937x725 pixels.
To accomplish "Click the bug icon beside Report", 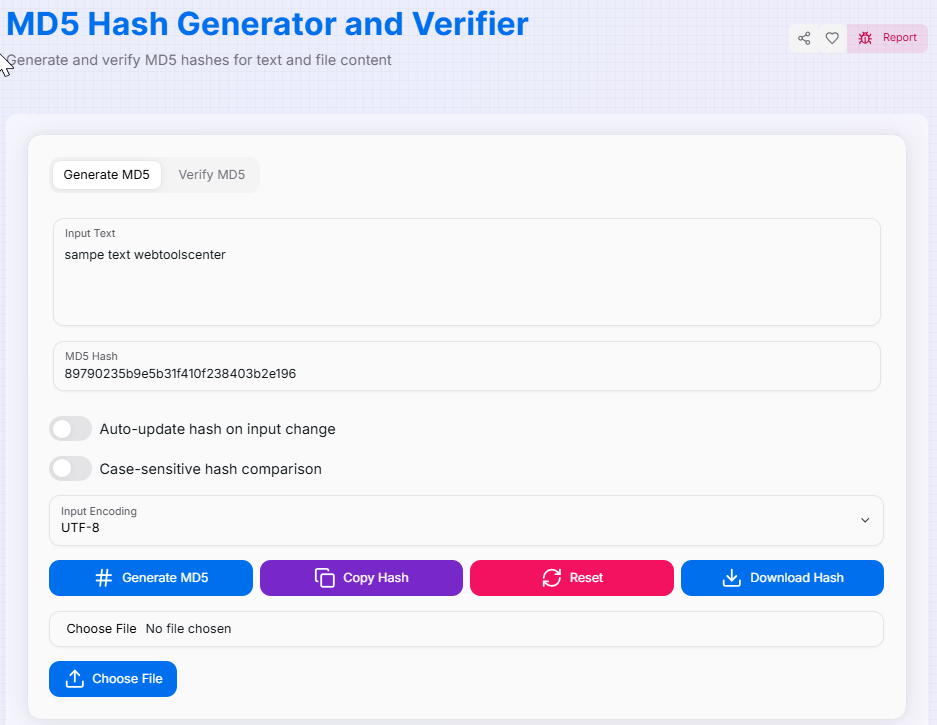I will click(865, 38).
